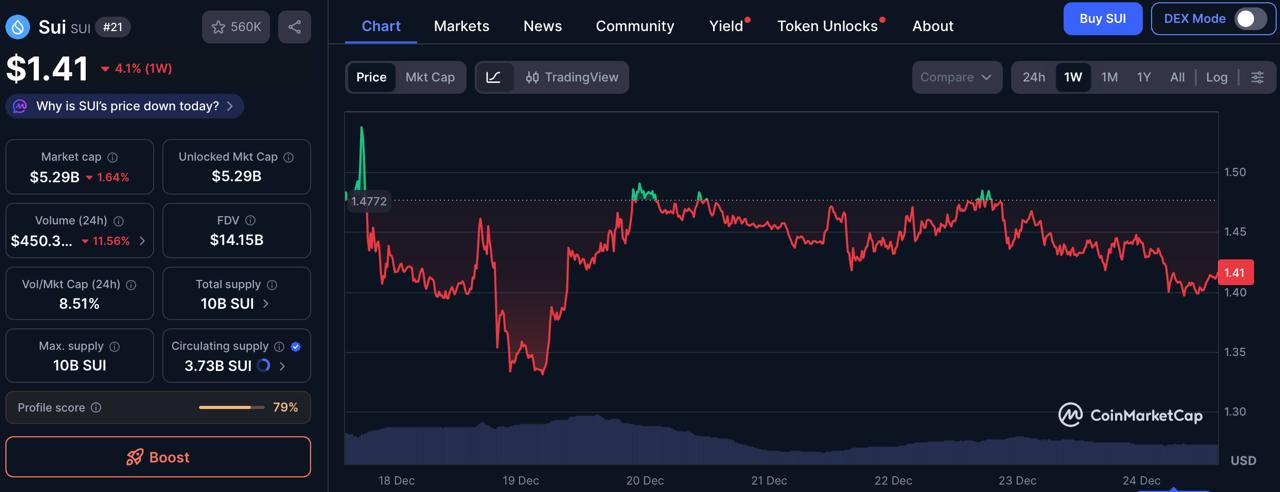Expand 'Why is SUI's price down today?' chevron
The height and width of the screenshot is (492, 1280).
click(230, 106)
